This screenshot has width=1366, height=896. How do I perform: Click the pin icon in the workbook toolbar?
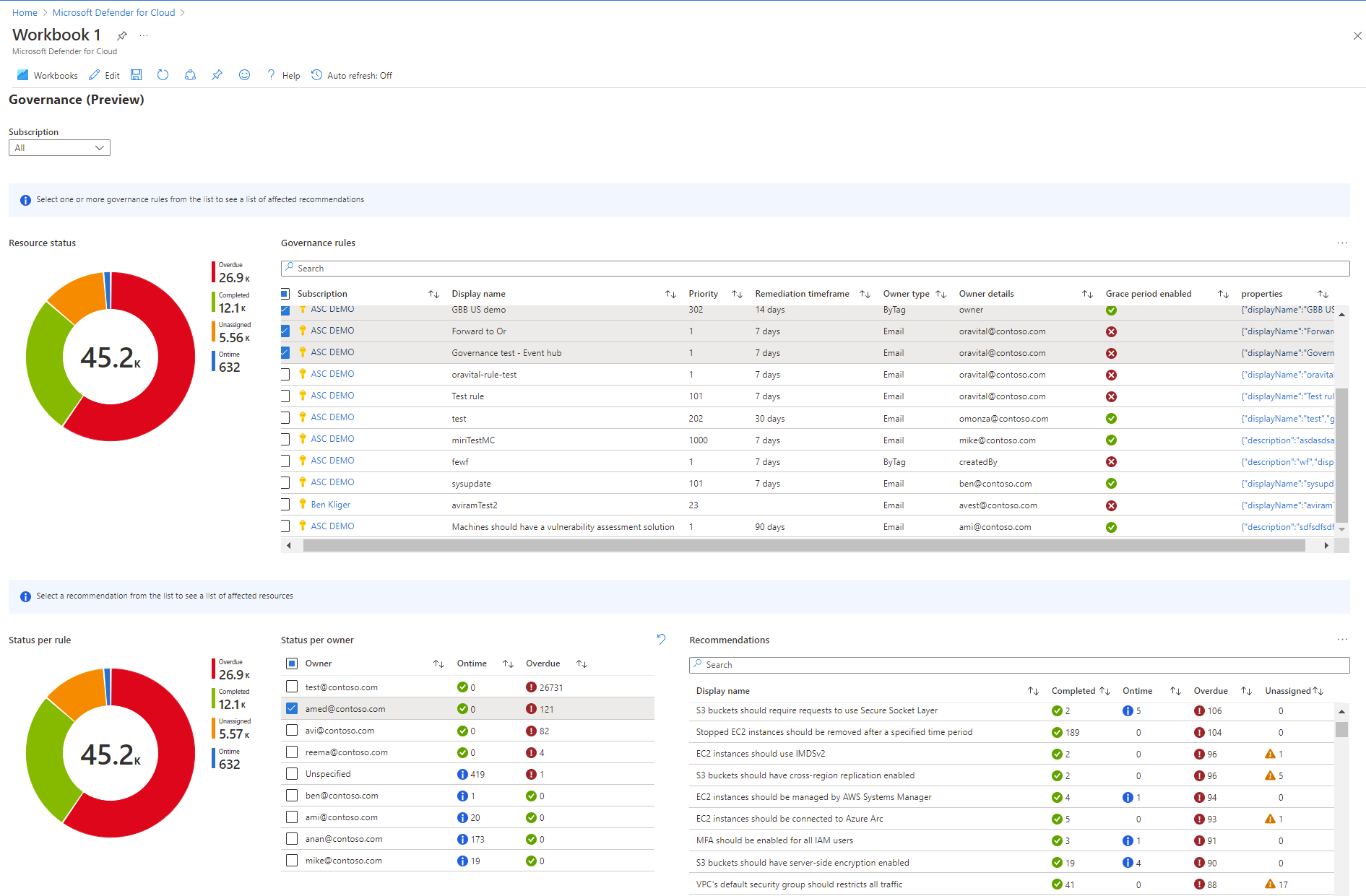pos(217,75)
